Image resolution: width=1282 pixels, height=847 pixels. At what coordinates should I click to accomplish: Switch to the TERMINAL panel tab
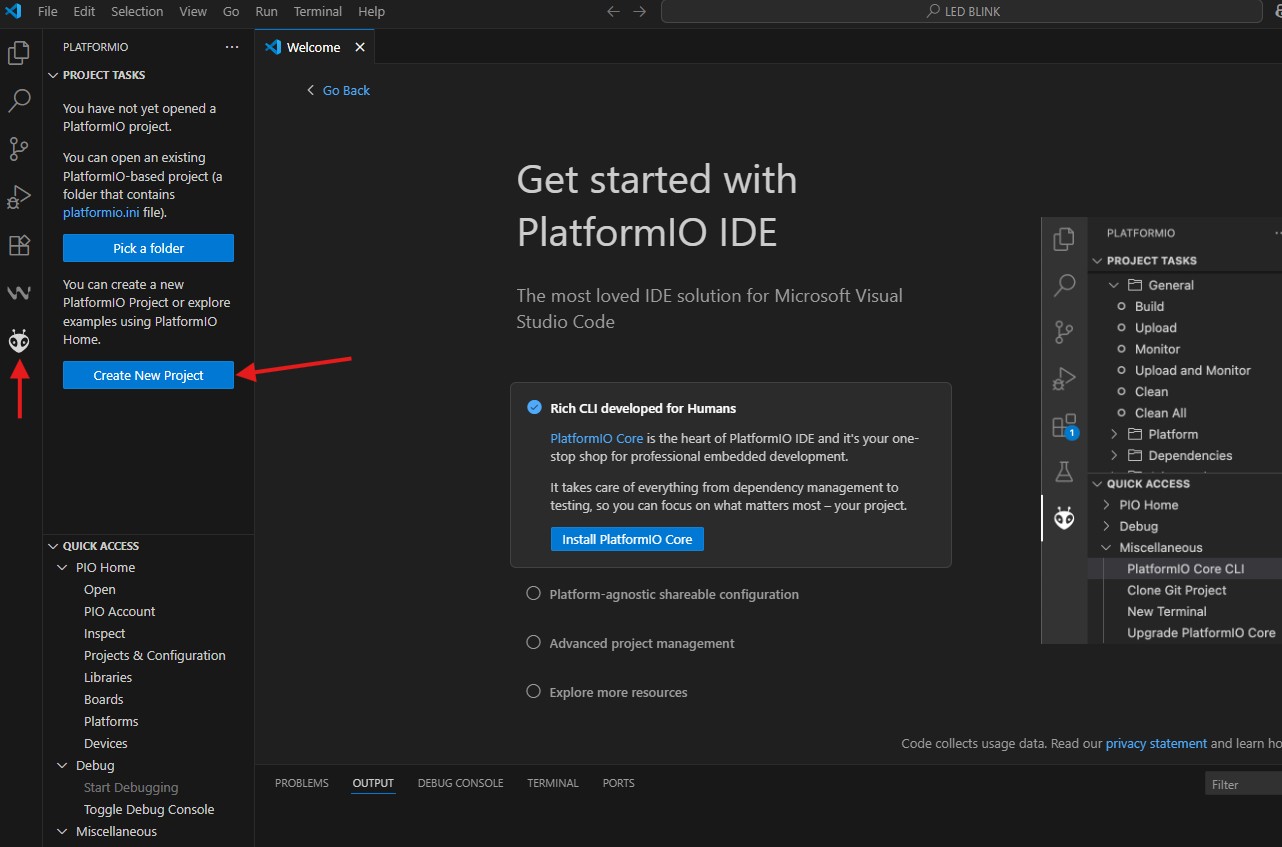[553, 783]
